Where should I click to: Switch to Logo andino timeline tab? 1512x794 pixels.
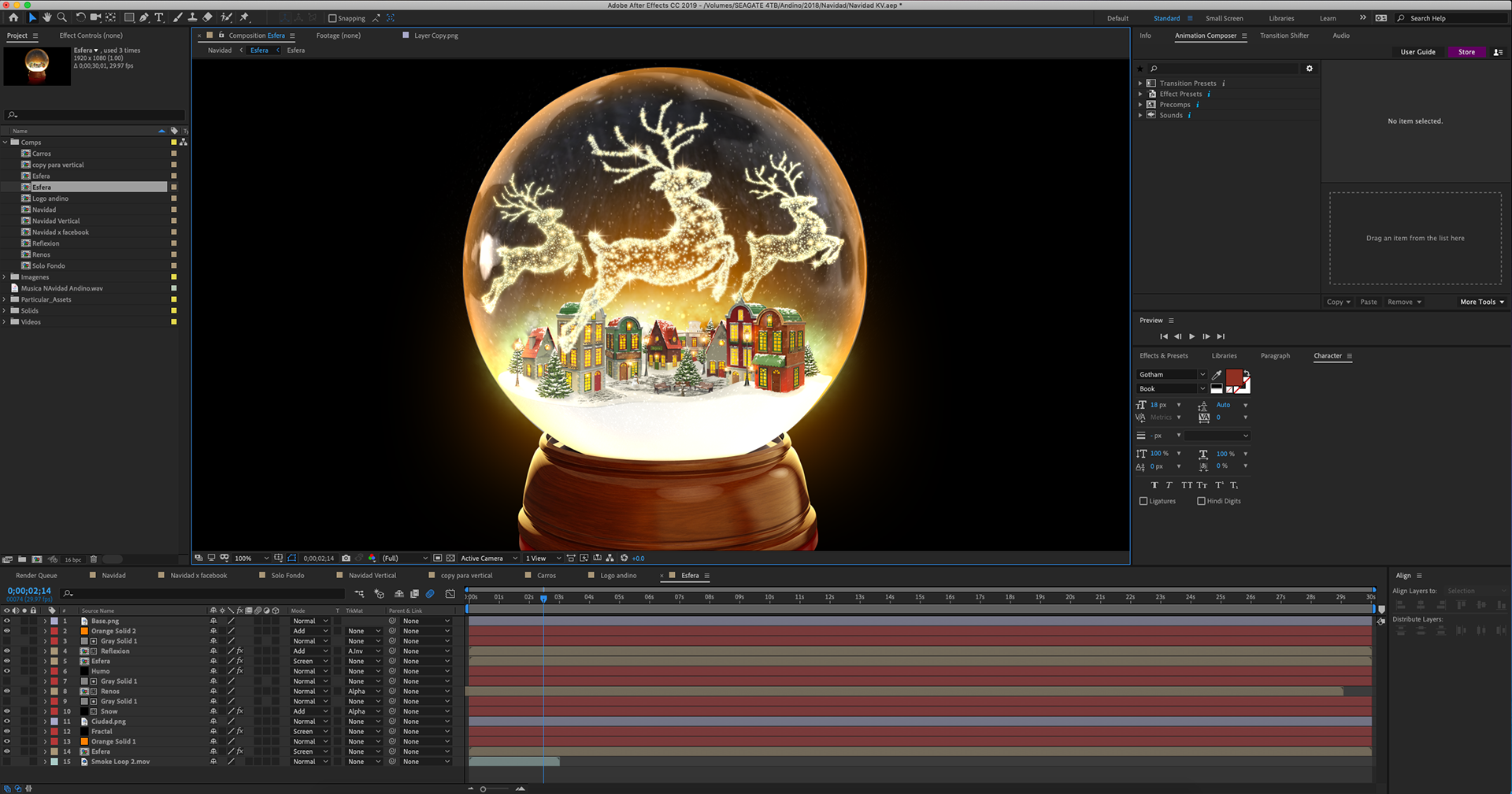pyautogui.click(x=618, y=576)
